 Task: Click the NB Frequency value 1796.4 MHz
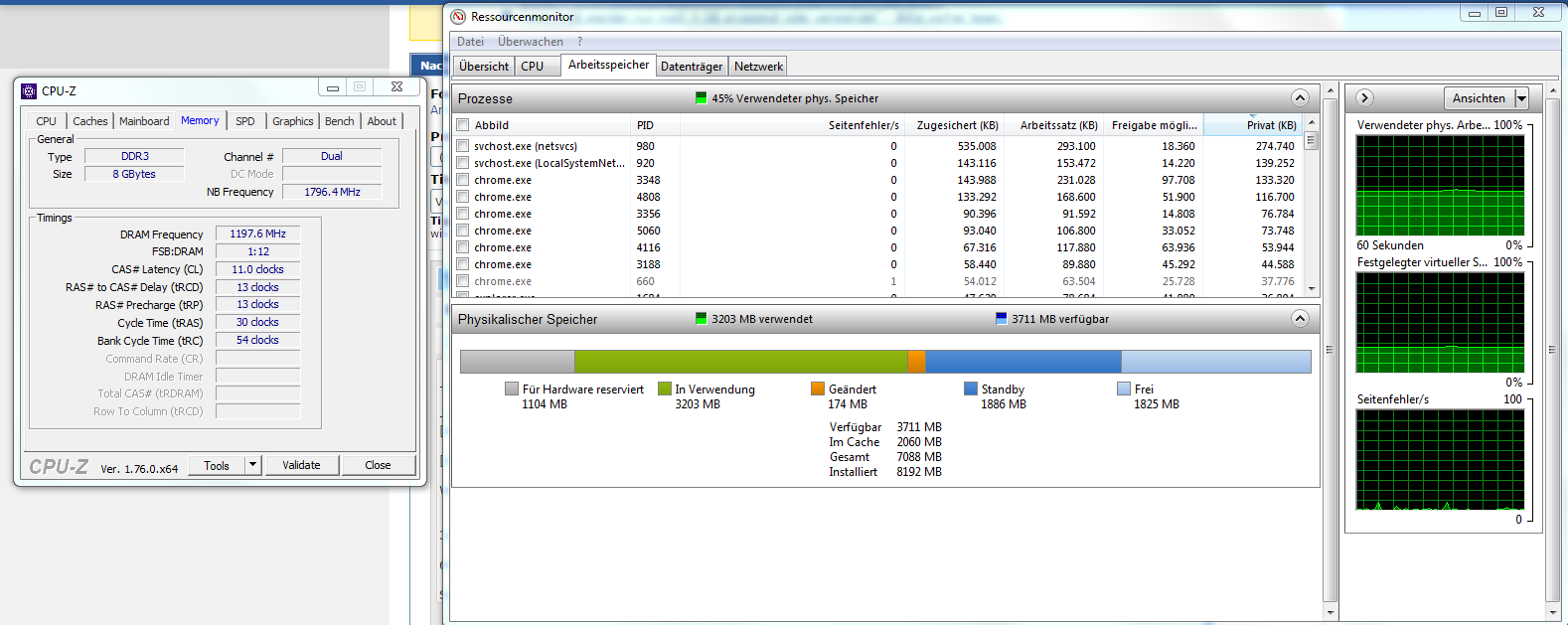pyautogui.click(x=332, y=192)
